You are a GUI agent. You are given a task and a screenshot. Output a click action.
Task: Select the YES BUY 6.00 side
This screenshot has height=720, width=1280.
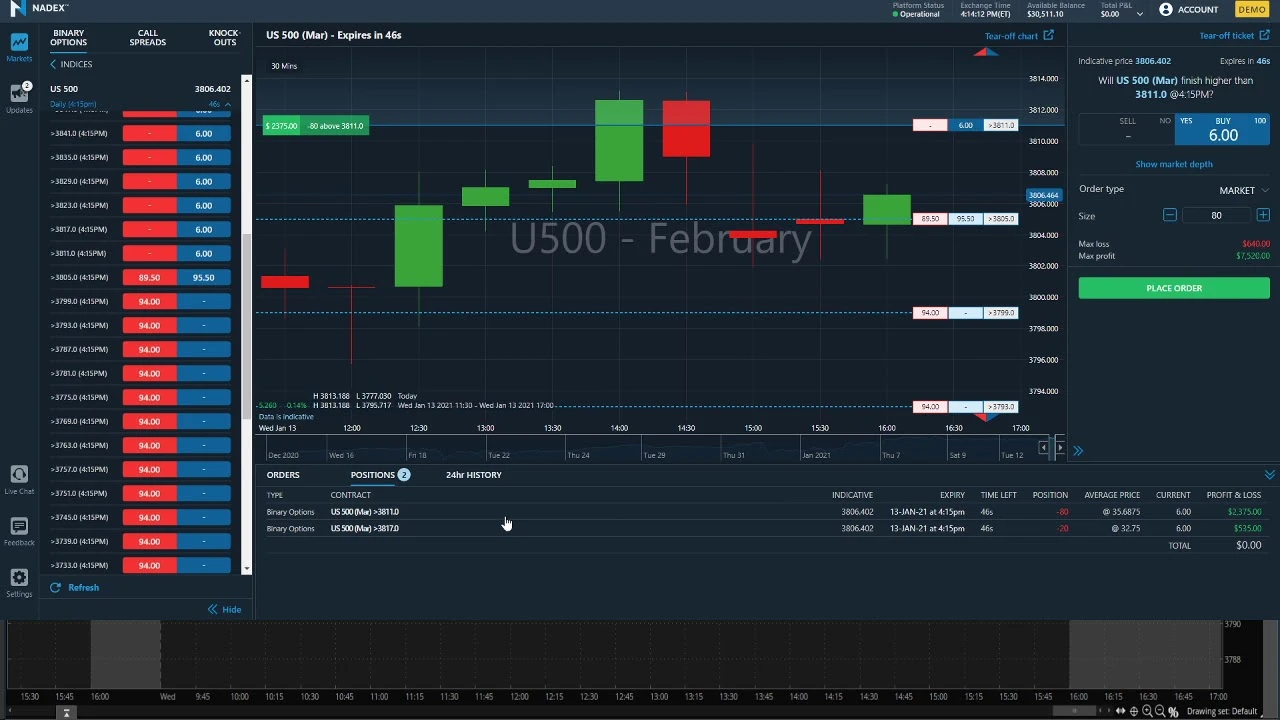[x=1223, y=130]
